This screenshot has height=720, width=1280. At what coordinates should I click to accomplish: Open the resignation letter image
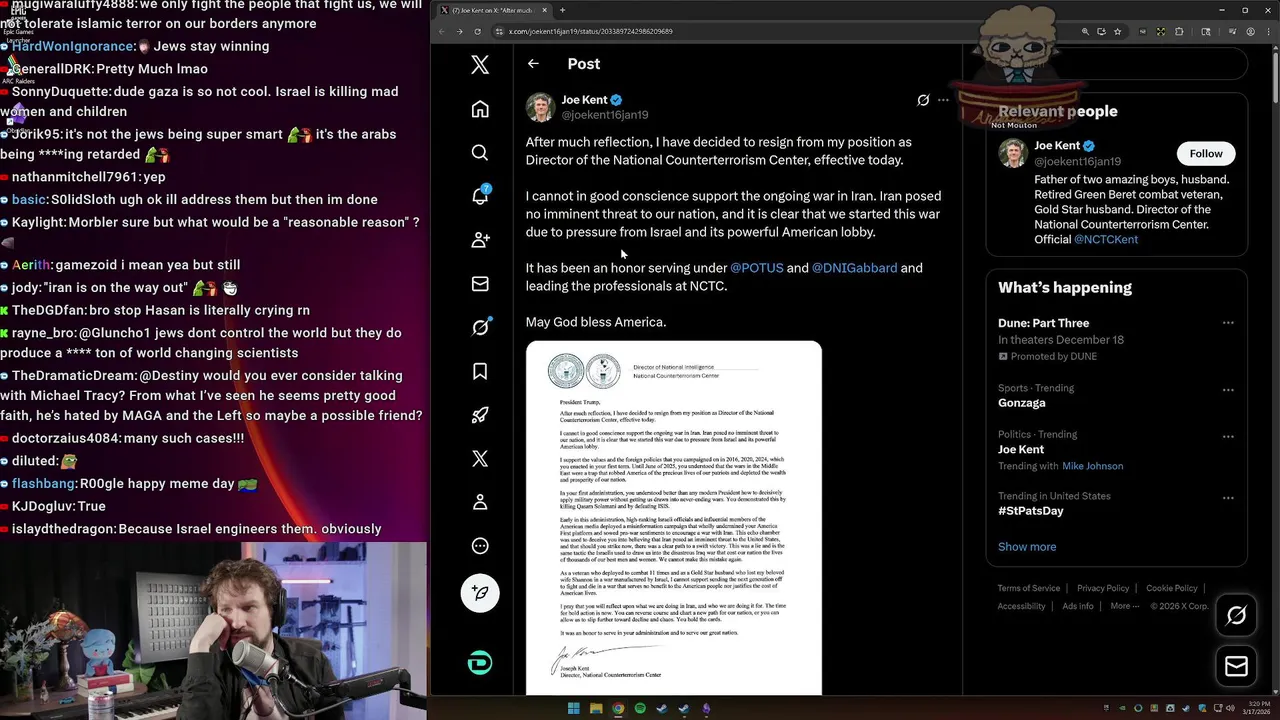[674, 518]
